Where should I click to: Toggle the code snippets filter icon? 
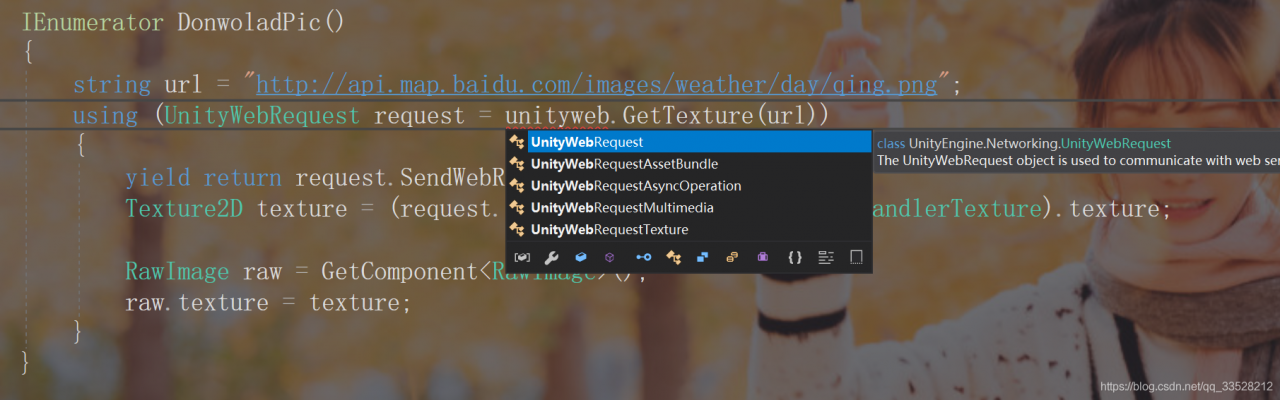(x=856, y=257)
